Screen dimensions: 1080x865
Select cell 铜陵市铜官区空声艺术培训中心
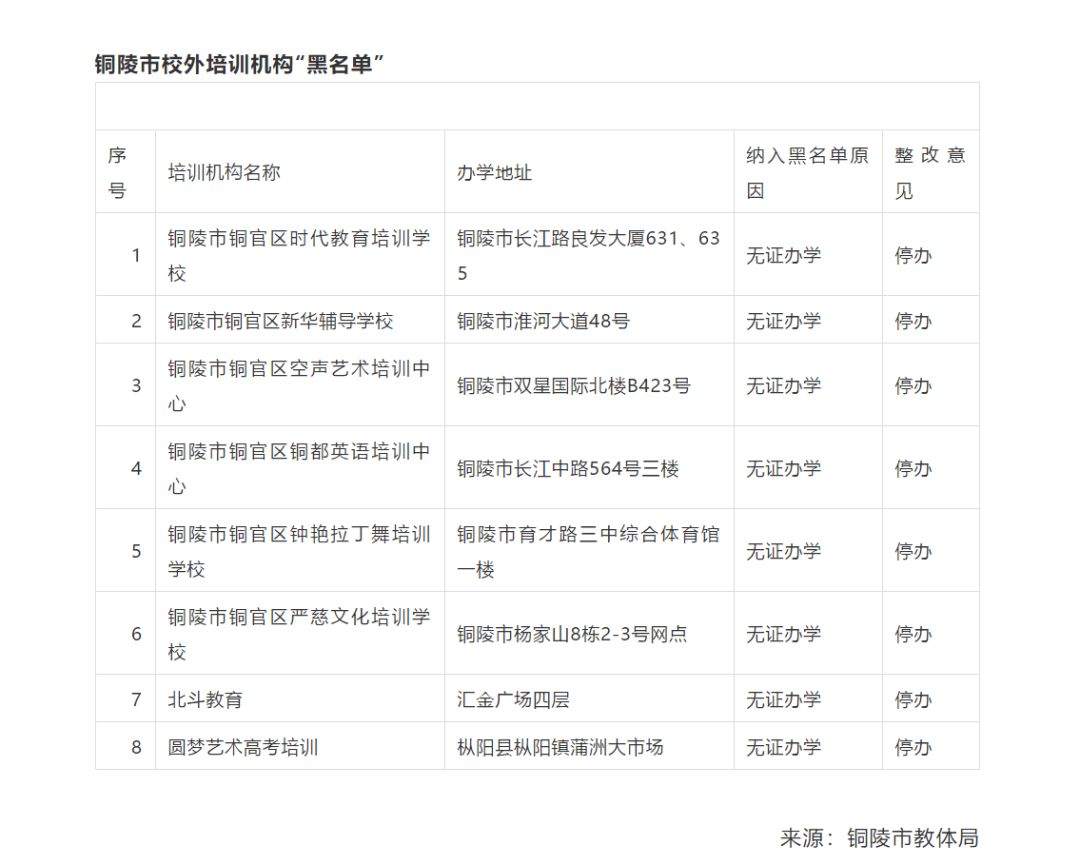[300, 385]
